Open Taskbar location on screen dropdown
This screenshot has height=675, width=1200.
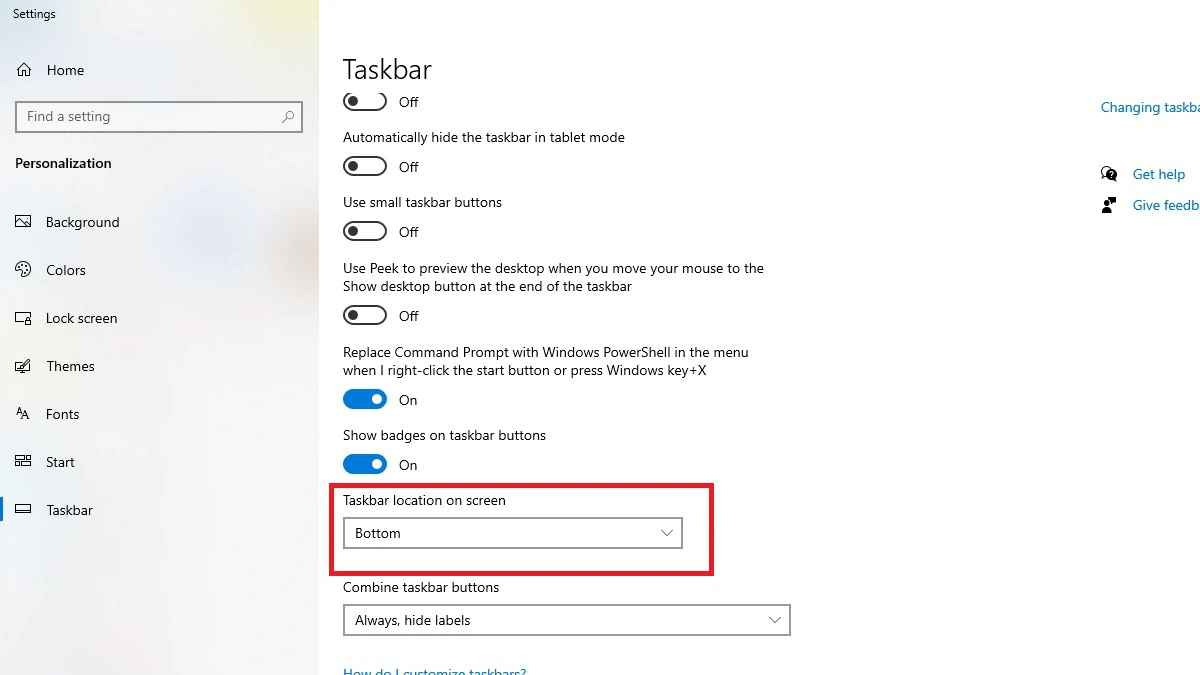(x=512, y=533)
